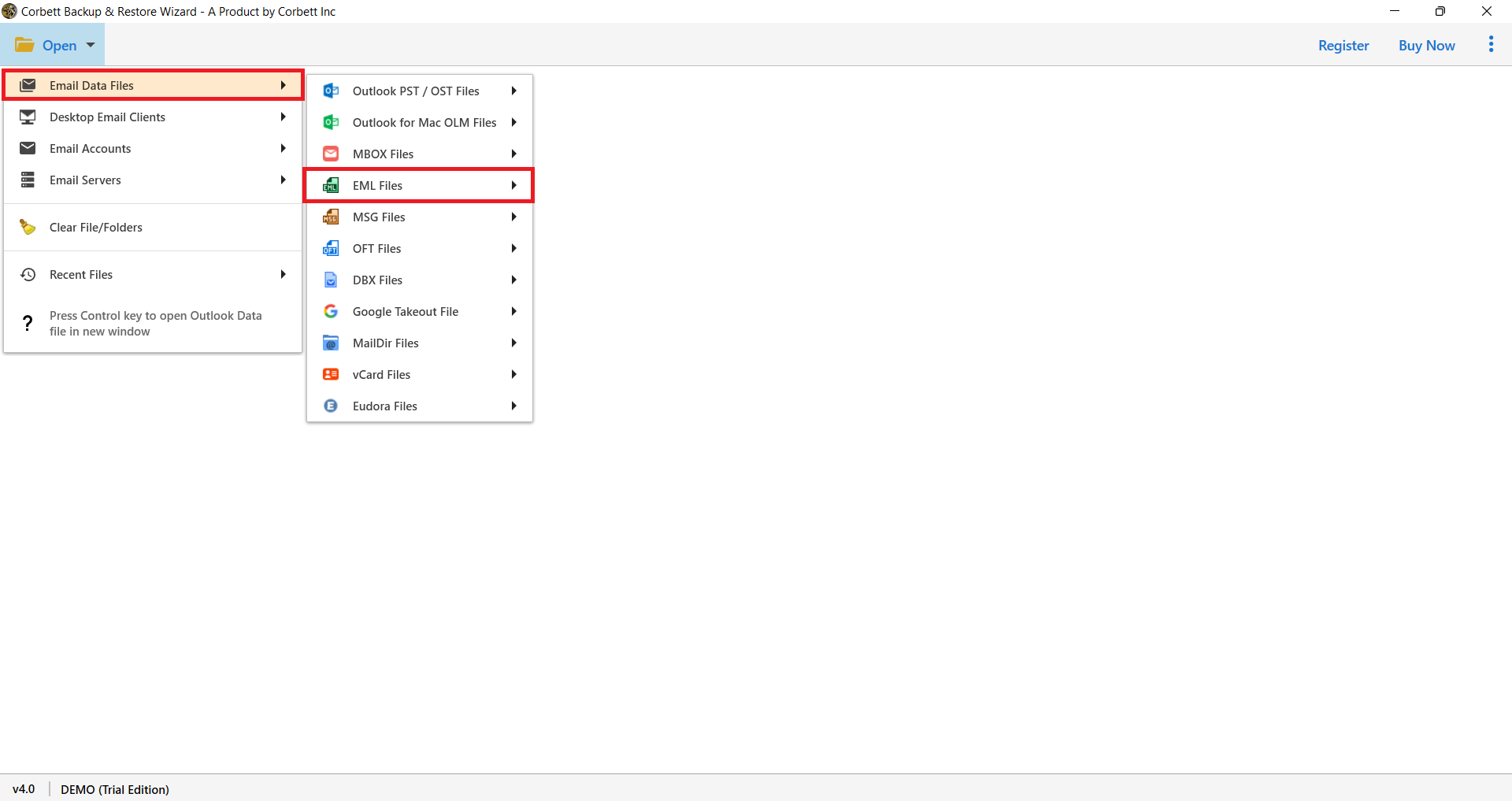Close the Corbett Backup & Restore Wizard

click(x=1487, y=11)
